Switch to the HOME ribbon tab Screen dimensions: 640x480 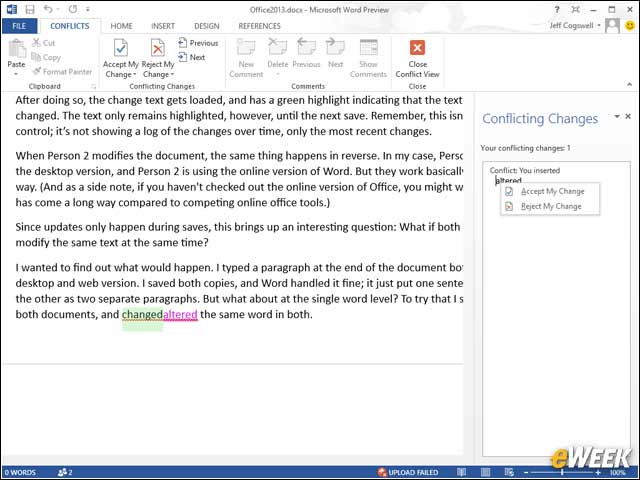click(x=121, y=26)
